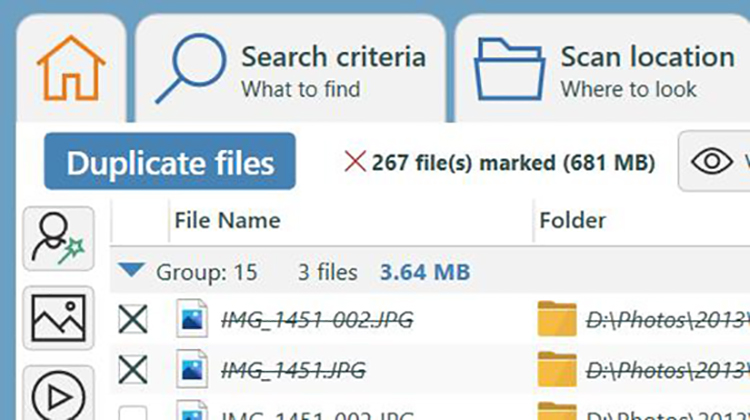Uncheck the struck-through IMG_1451.JPG row checkbox

(x=132, y=370)
